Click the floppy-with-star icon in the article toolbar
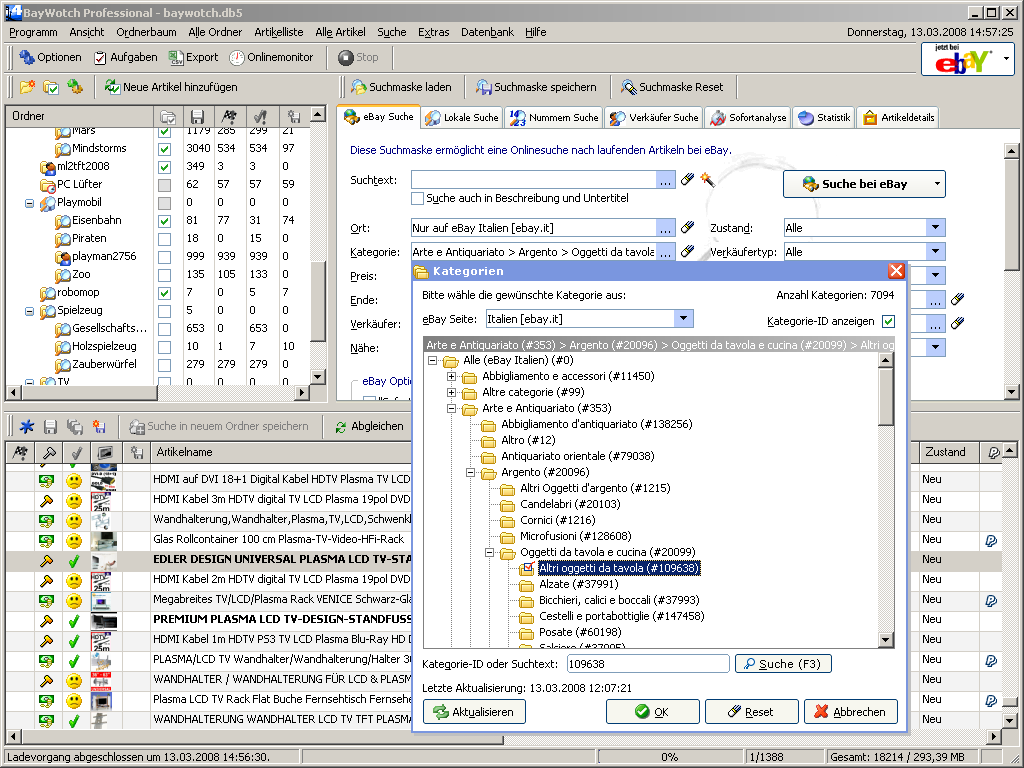The height and width of the screenshot is (768, 1024). [x=99, y=426]
